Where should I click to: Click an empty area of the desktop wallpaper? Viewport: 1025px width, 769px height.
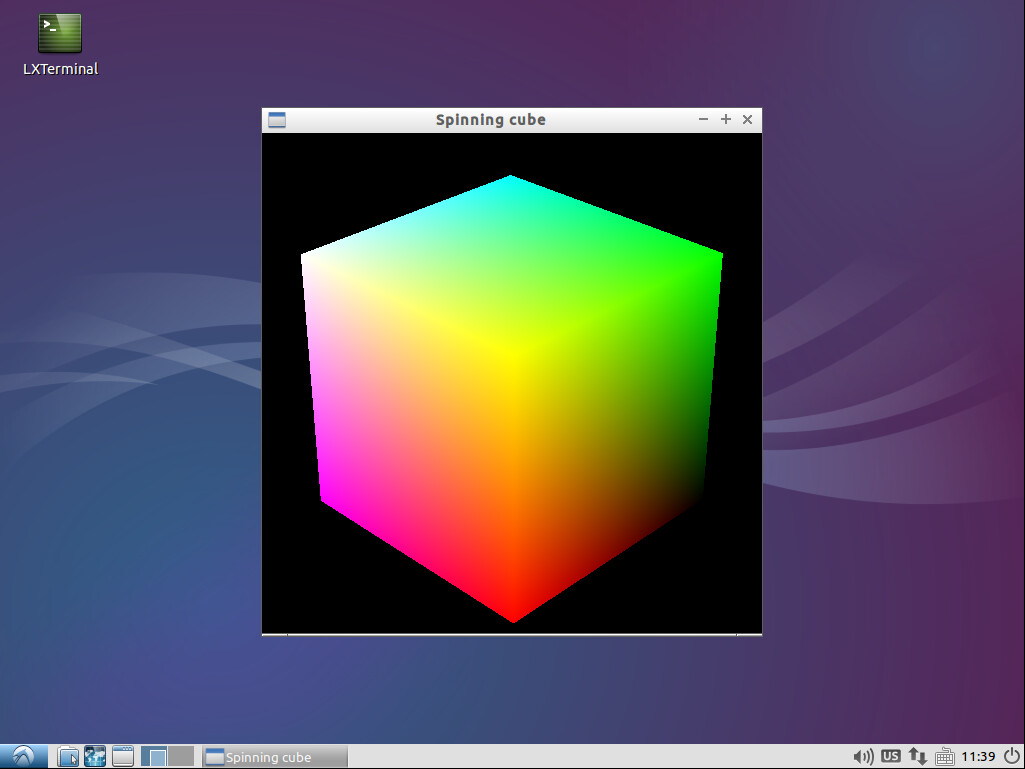coord(880,400)
